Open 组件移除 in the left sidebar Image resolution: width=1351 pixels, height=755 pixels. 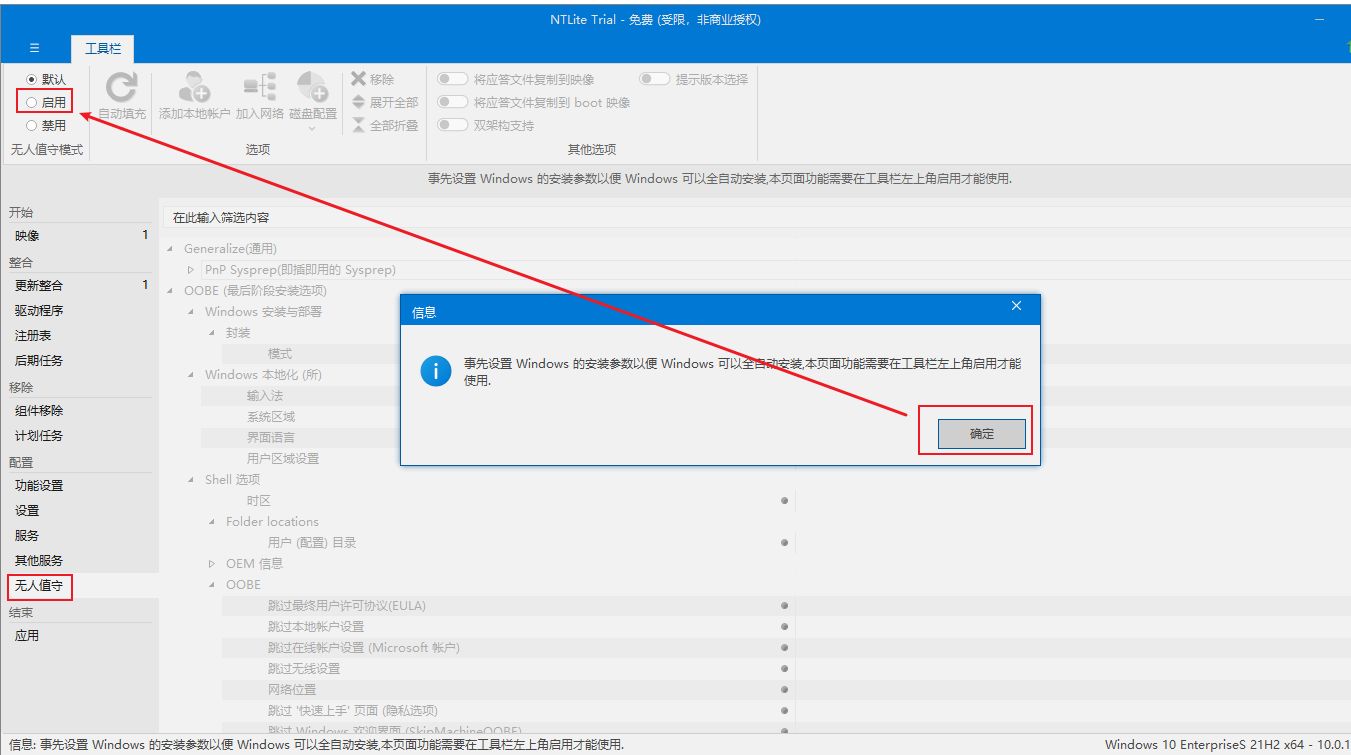click(x=39, y=411)
